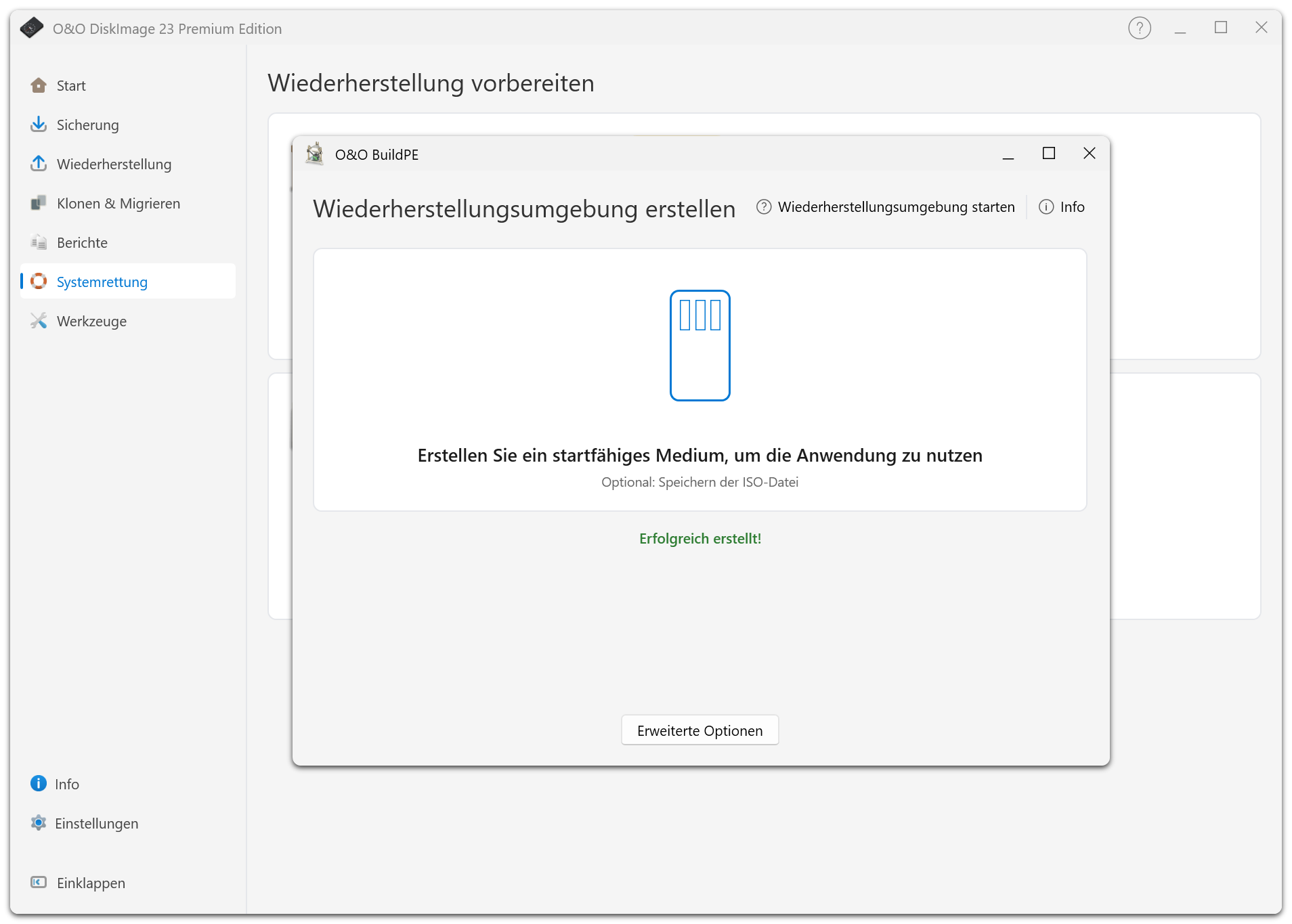
Task: Click the Erfolgreich erstellt! status message
Action: (700, 539)
